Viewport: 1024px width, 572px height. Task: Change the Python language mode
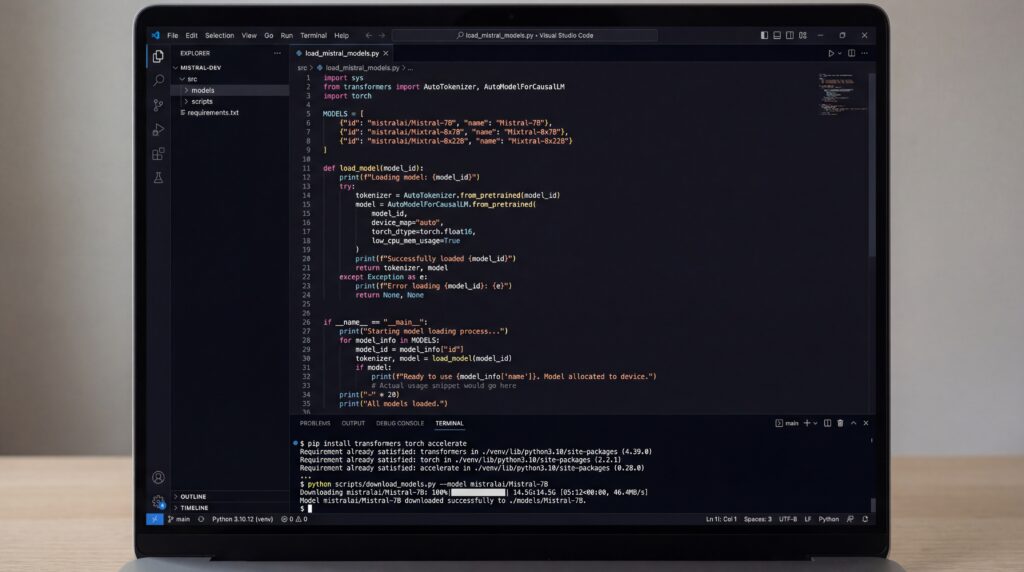click(829, 519)
